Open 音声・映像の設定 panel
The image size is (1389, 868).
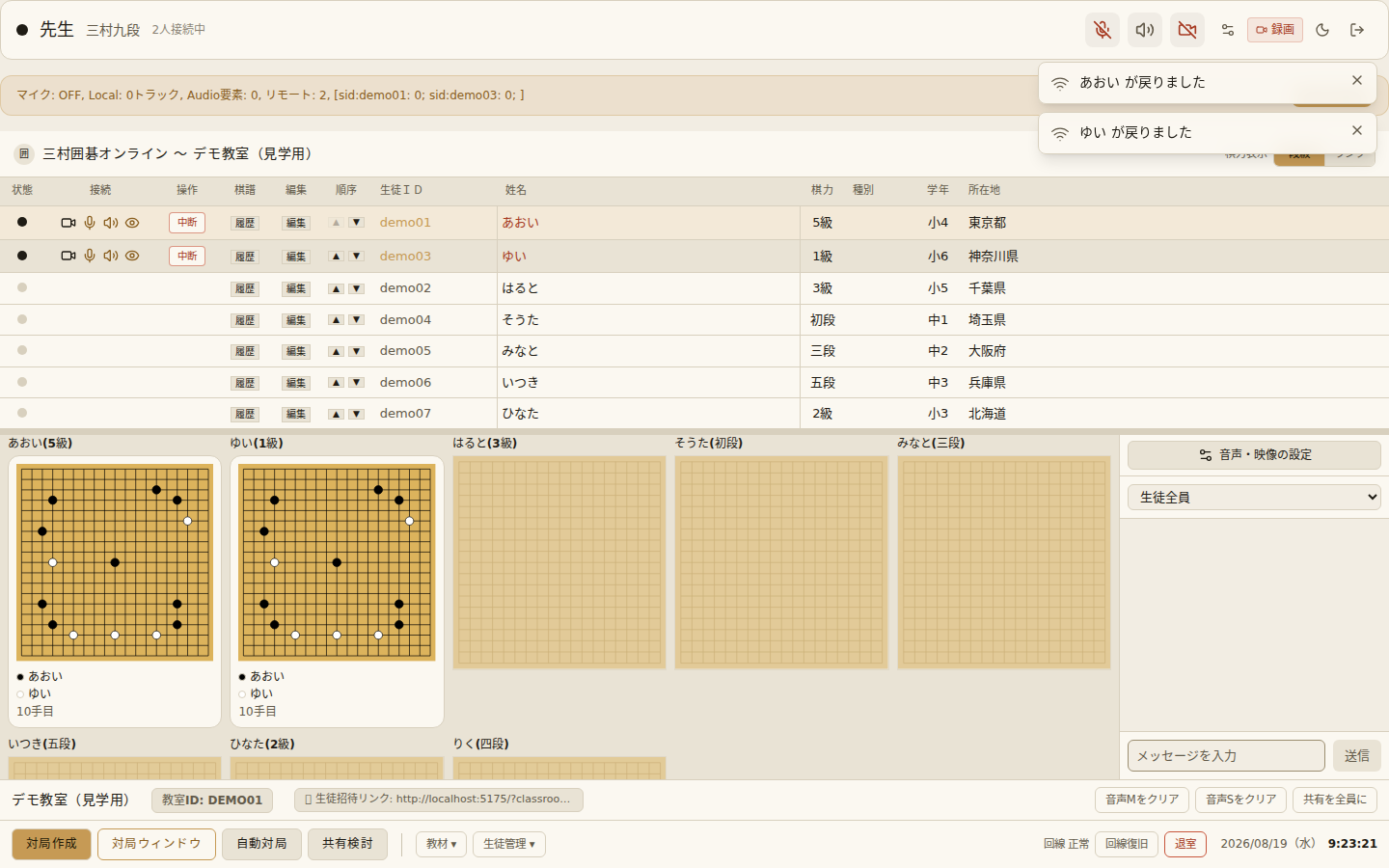tap(1254, 455)
